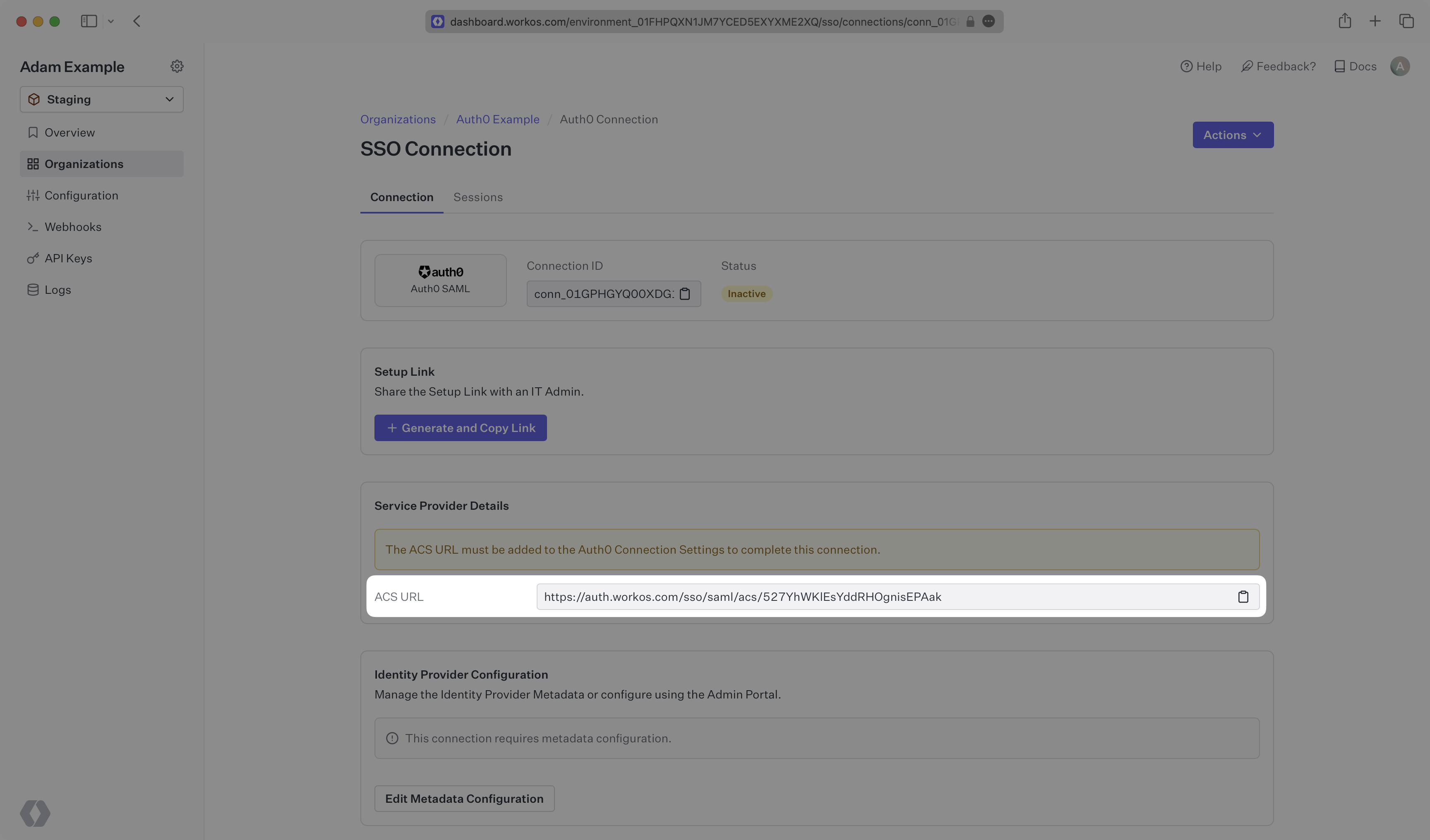Open a new browser tab with the plus icon
The image size is (1430, 840).
pos(1375,21)
